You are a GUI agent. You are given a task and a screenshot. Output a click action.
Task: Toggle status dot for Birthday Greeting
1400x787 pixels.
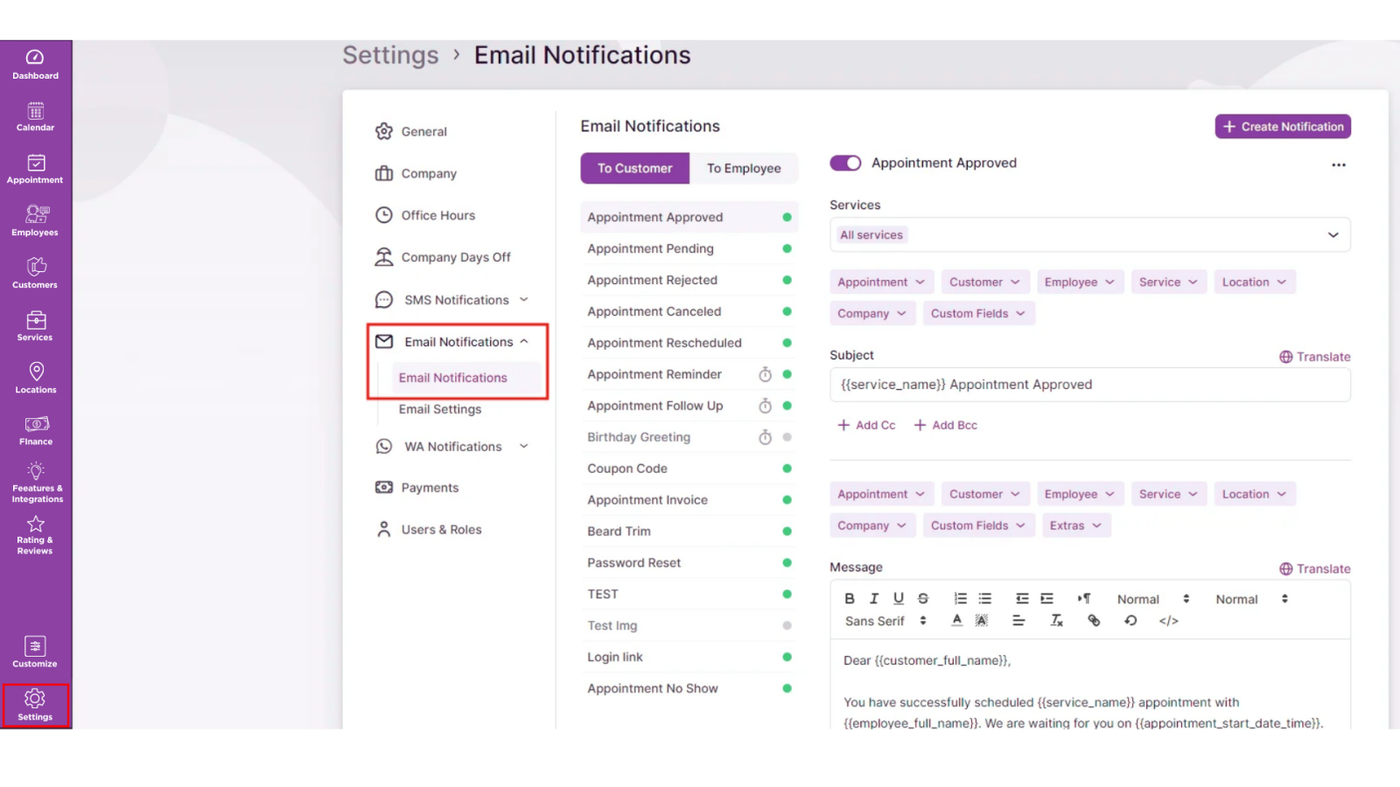point(787,437)
